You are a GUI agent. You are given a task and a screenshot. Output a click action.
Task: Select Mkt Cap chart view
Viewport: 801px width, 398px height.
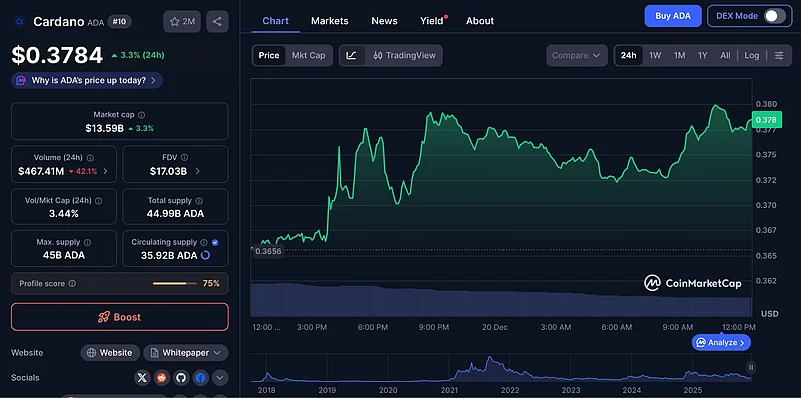[309, 55]
